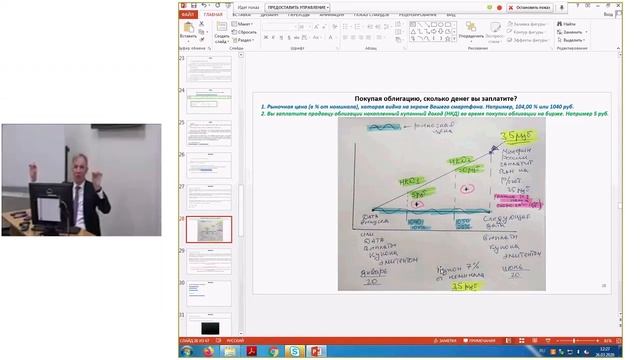Screen dimensions: 640x360
Task: Click the Остановить показ (Stop sharing) button
Action: pos(530,7)
